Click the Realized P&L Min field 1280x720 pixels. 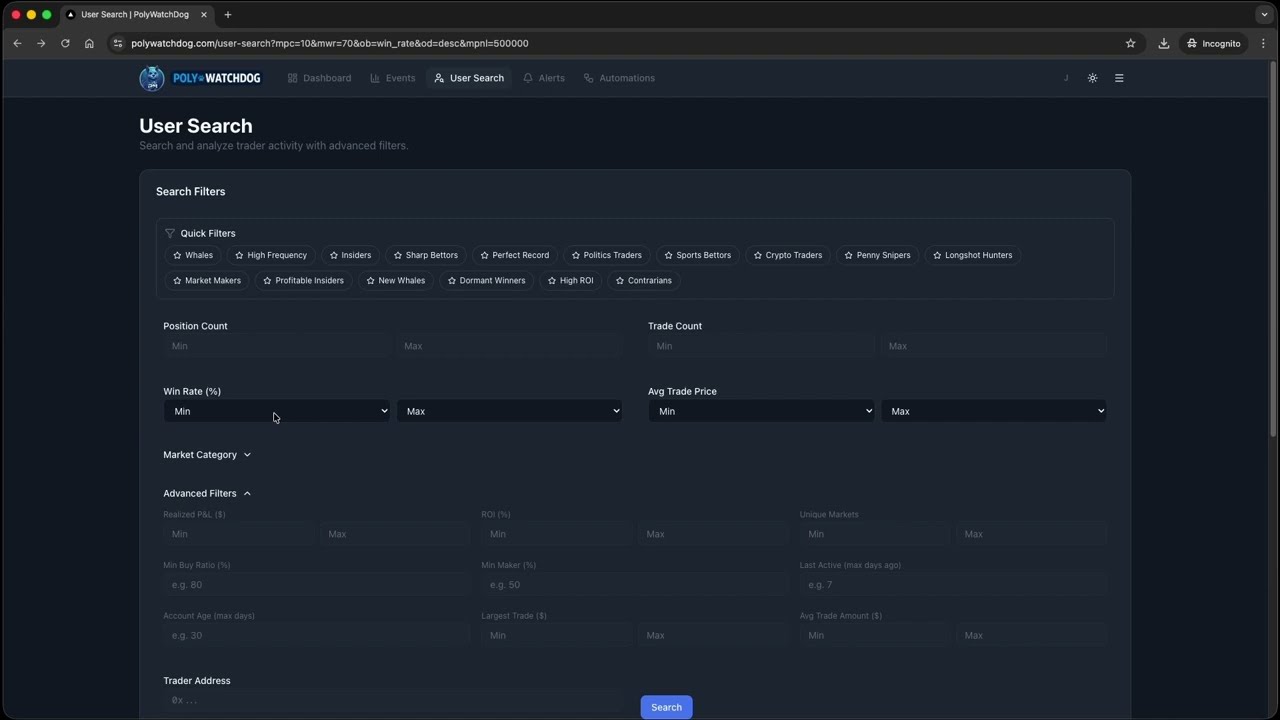point(238,534)
